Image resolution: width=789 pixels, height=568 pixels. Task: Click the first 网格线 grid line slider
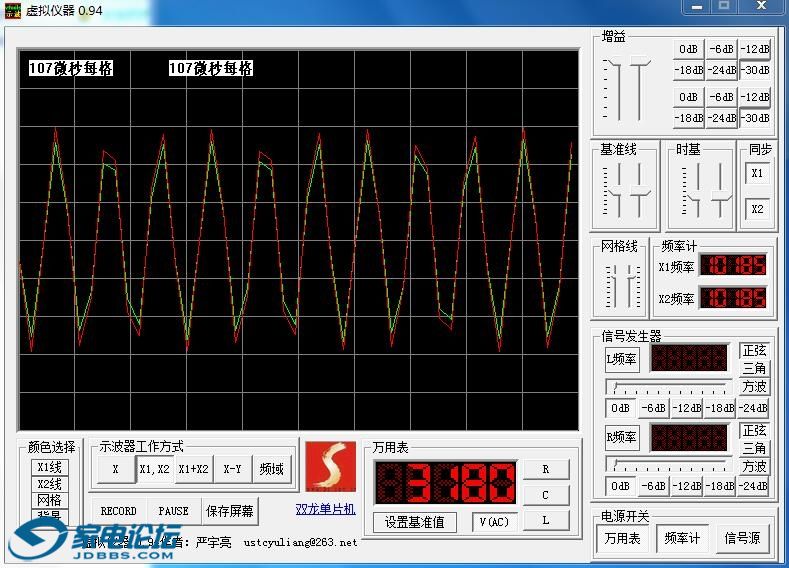[613, 284]
